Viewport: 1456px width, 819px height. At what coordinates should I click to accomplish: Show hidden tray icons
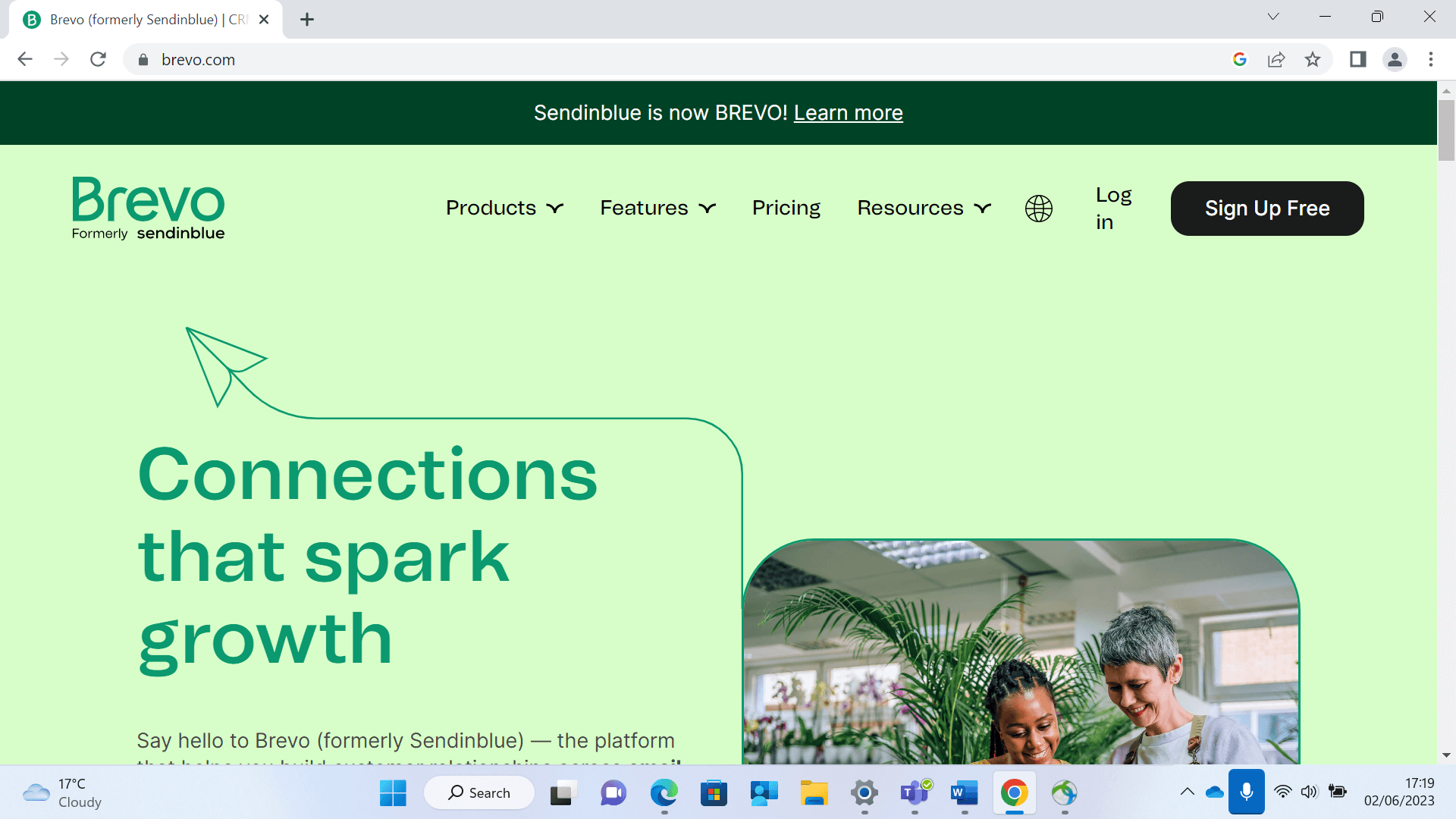[x=1188, y=792]
